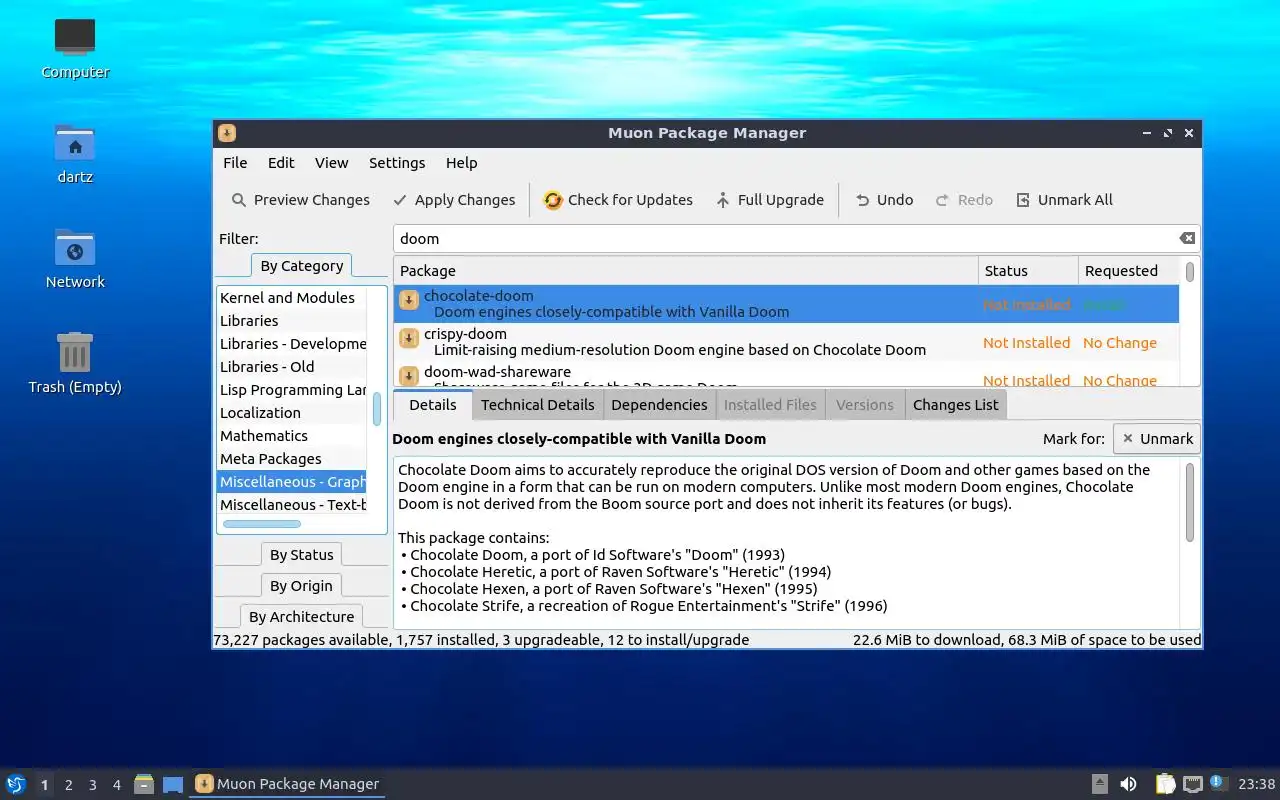Switch to the Technical Details tab
The height and width of the screenshot is (800, 1280).
click(x=537, y=405)
